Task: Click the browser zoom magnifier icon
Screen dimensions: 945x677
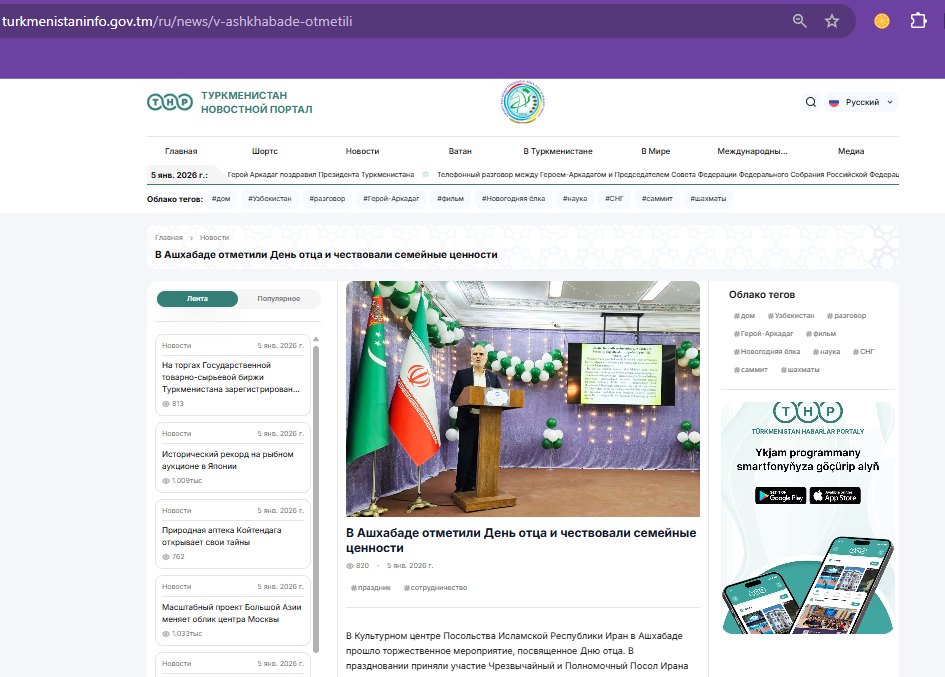Action: (799, 21)
